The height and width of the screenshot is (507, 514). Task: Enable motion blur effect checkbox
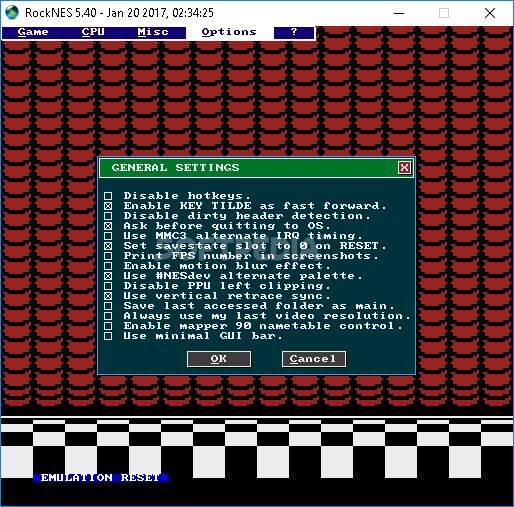[108, 266]
